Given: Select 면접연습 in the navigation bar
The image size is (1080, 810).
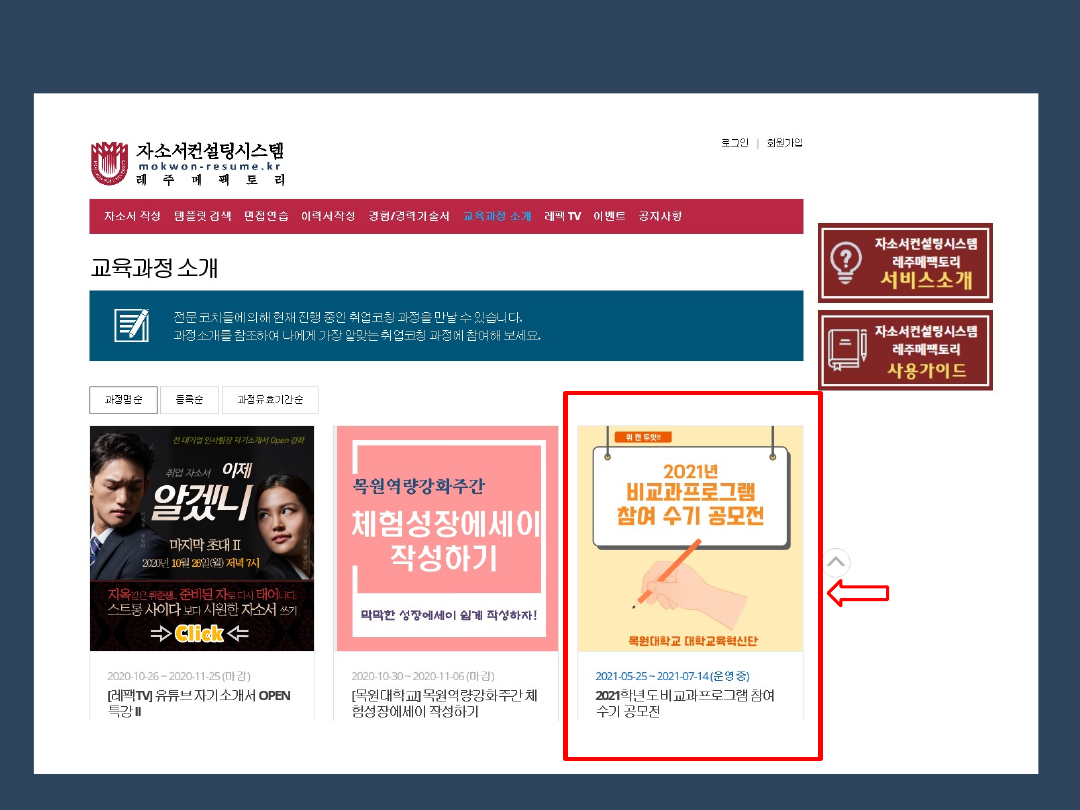Looking at the screenshot, I should tap(266, 216).
